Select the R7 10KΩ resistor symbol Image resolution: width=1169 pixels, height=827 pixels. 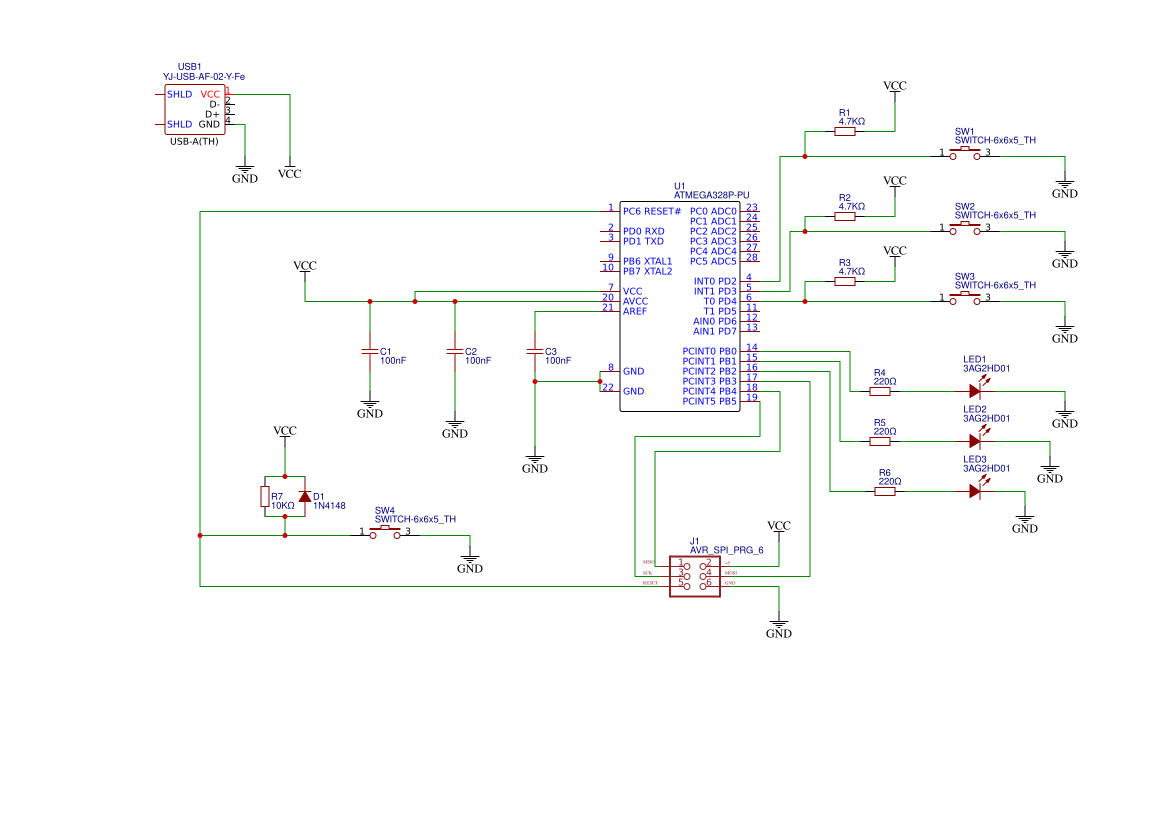pyautogui.click(x=265, y=497)
